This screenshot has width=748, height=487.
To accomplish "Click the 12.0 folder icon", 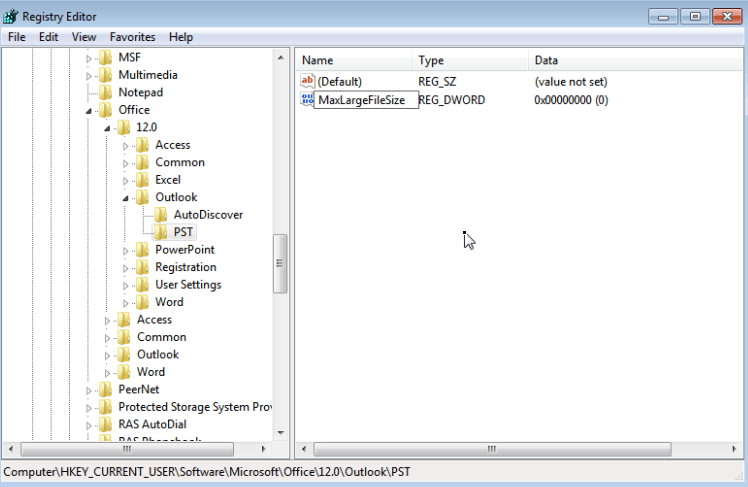I will [x=124, y=127].
